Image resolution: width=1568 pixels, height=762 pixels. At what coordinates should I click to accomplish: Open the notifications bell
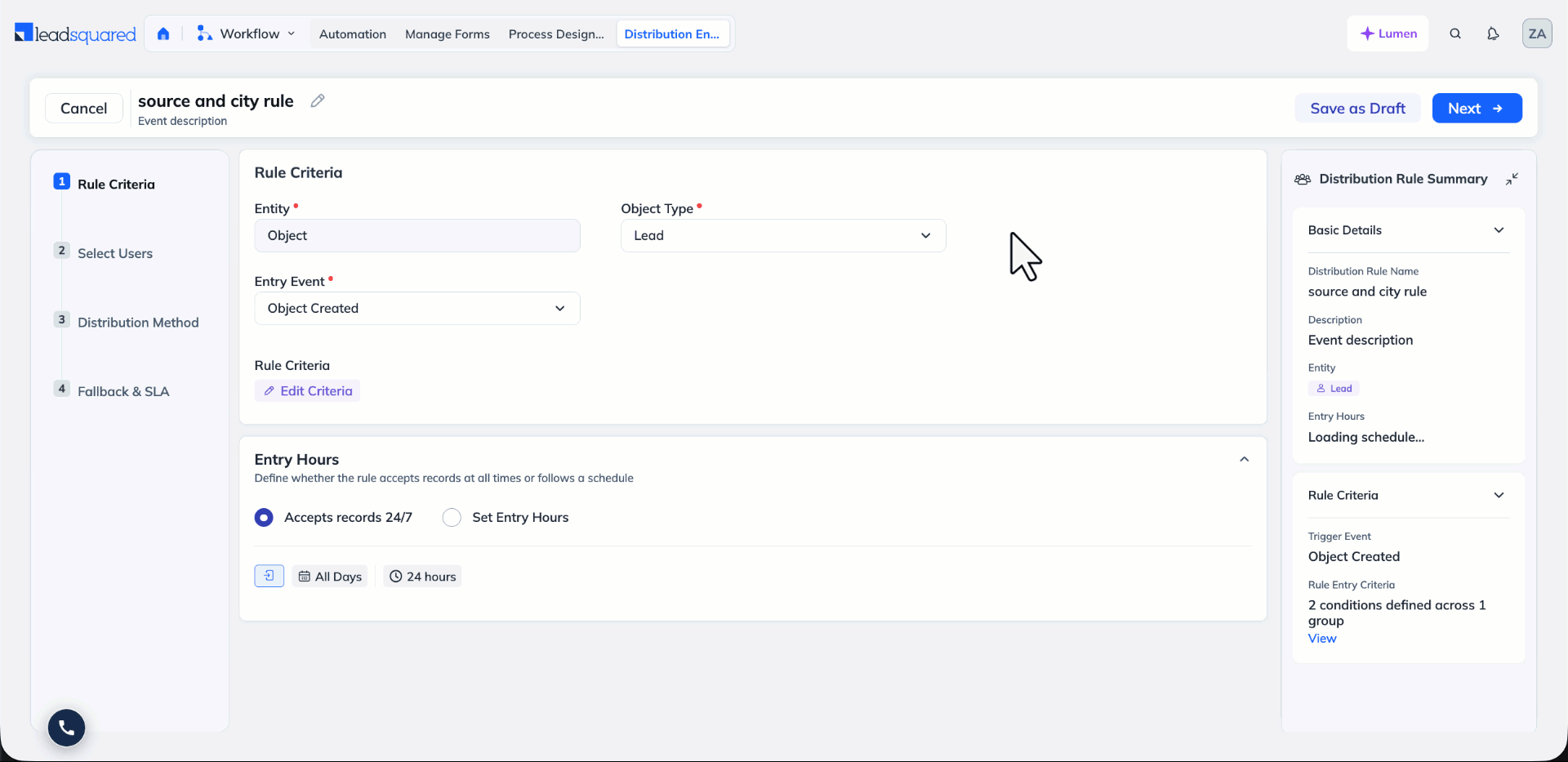pos(1493,33)
